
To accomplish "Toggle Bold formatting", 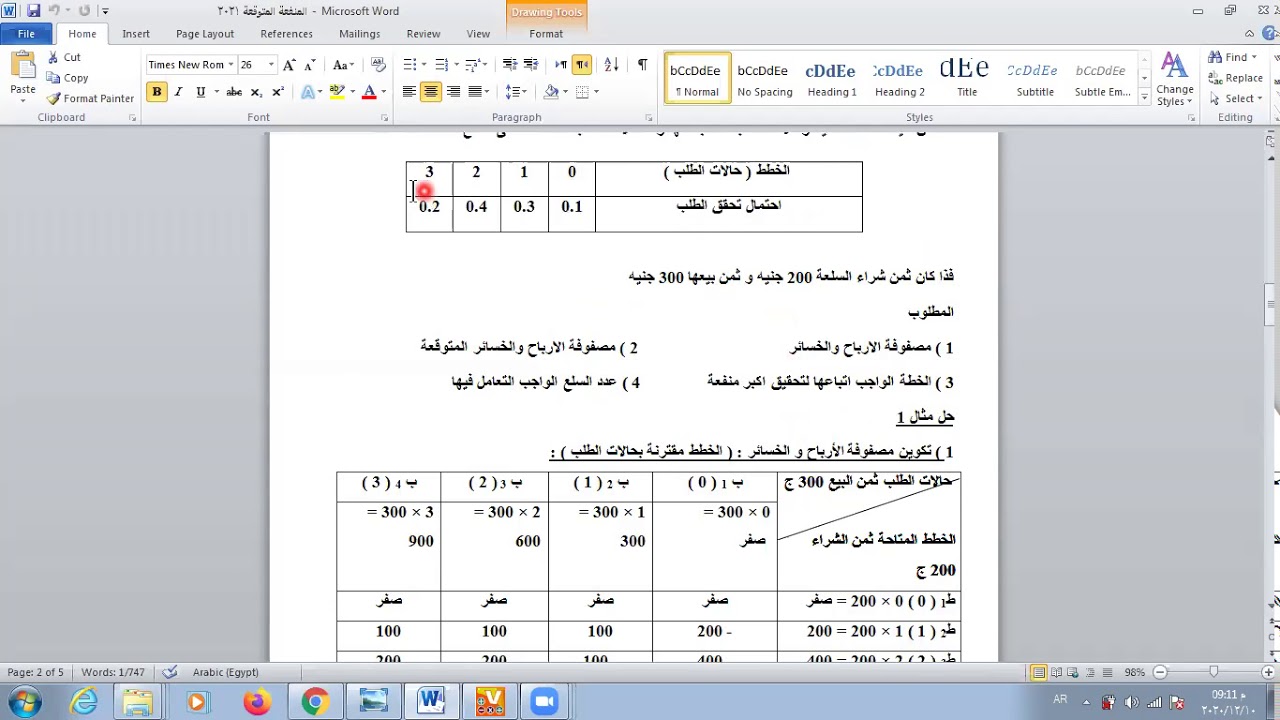I will coord(156,92).
